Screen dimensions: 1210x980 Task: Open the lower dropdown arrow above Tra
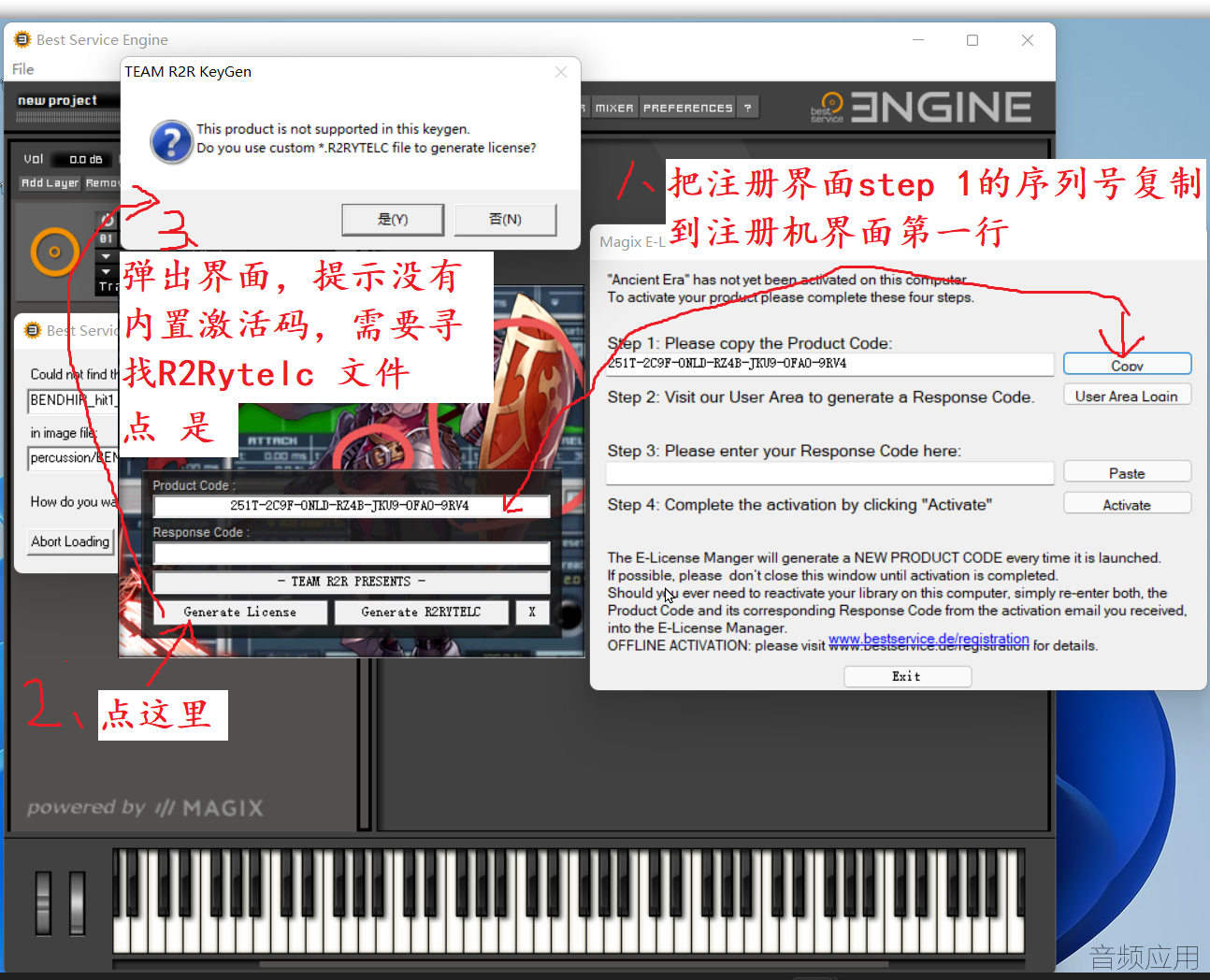(x=107, y=271)
